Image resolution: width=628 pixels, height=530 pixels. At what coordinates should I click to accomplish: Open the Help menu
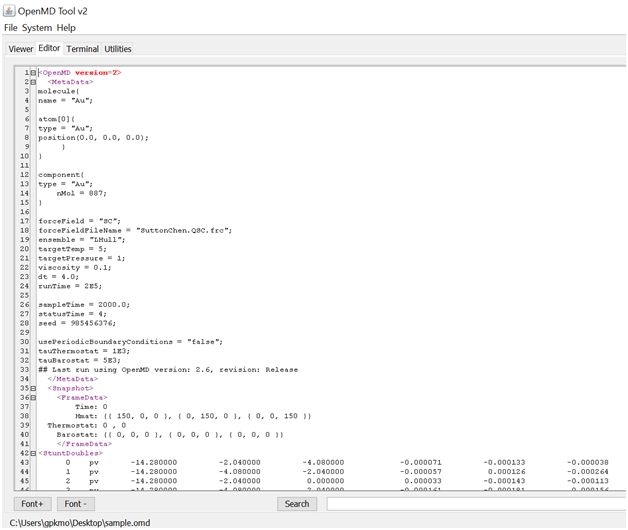[66, 28]
